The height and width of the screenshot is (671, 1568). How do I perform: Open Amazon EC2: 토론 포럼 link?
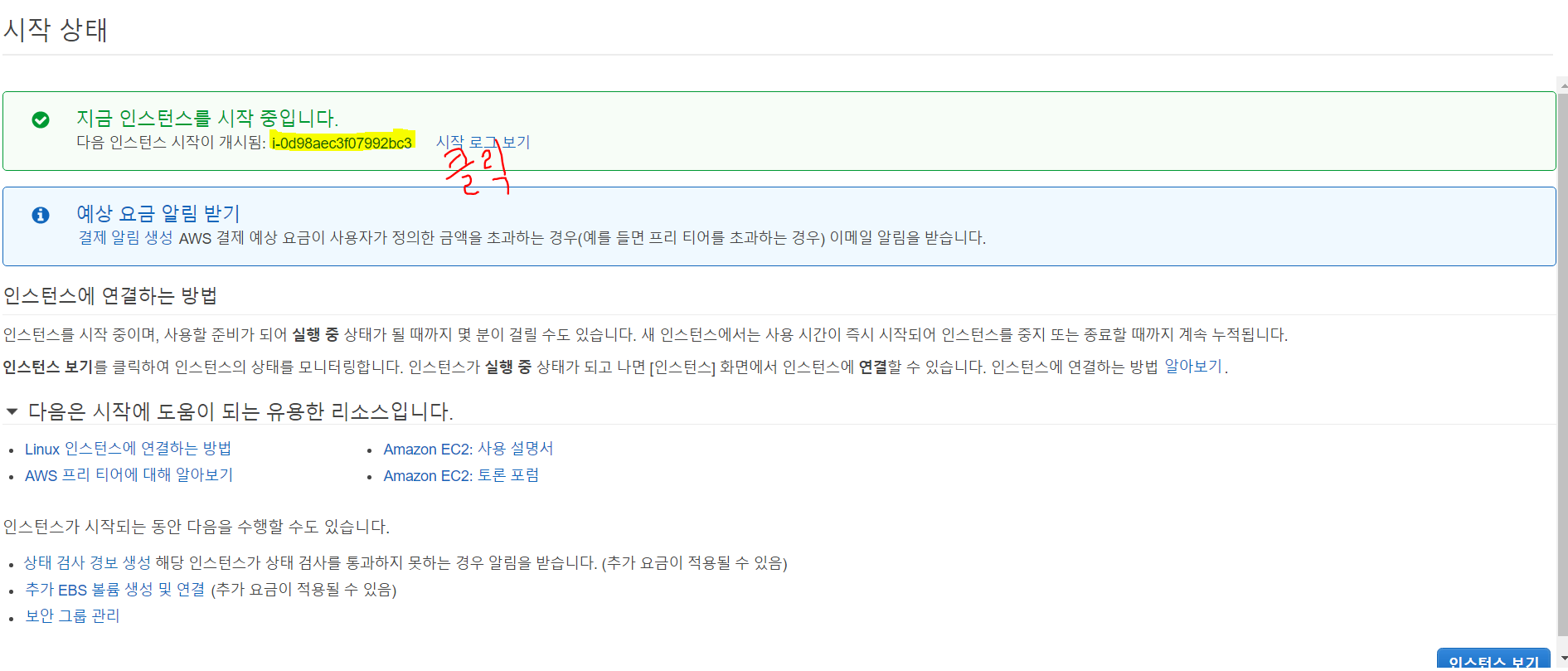(x=461, y=475)
